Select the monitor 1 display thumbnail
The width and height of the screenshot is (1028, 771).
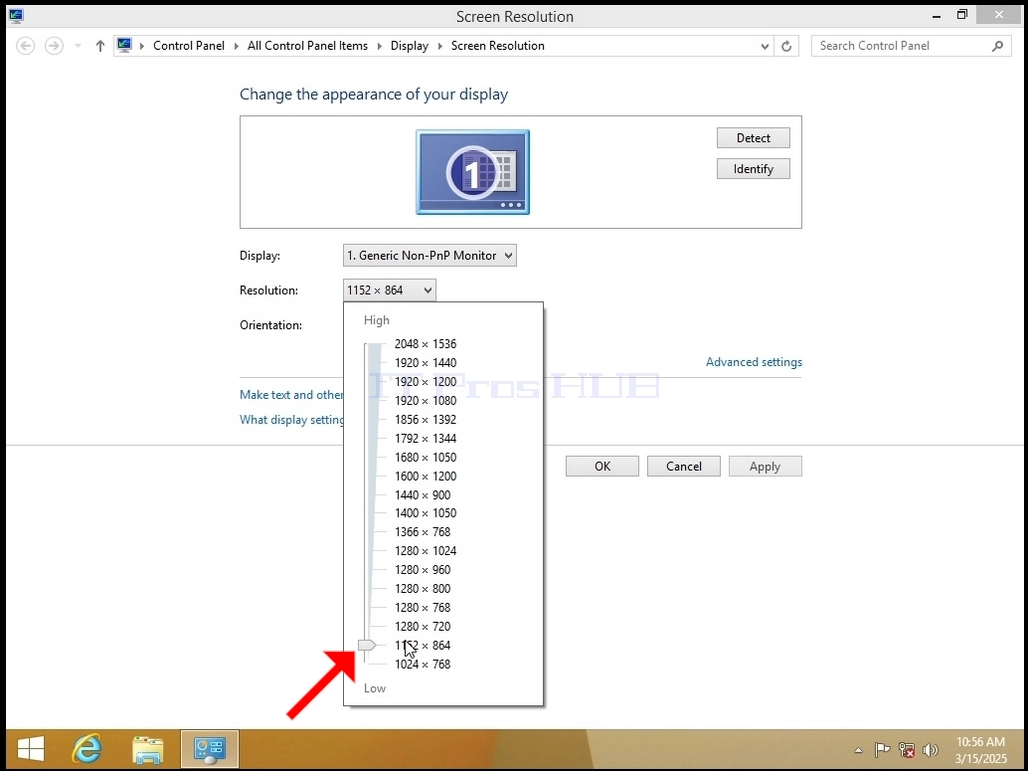click(x=473, y=172)
